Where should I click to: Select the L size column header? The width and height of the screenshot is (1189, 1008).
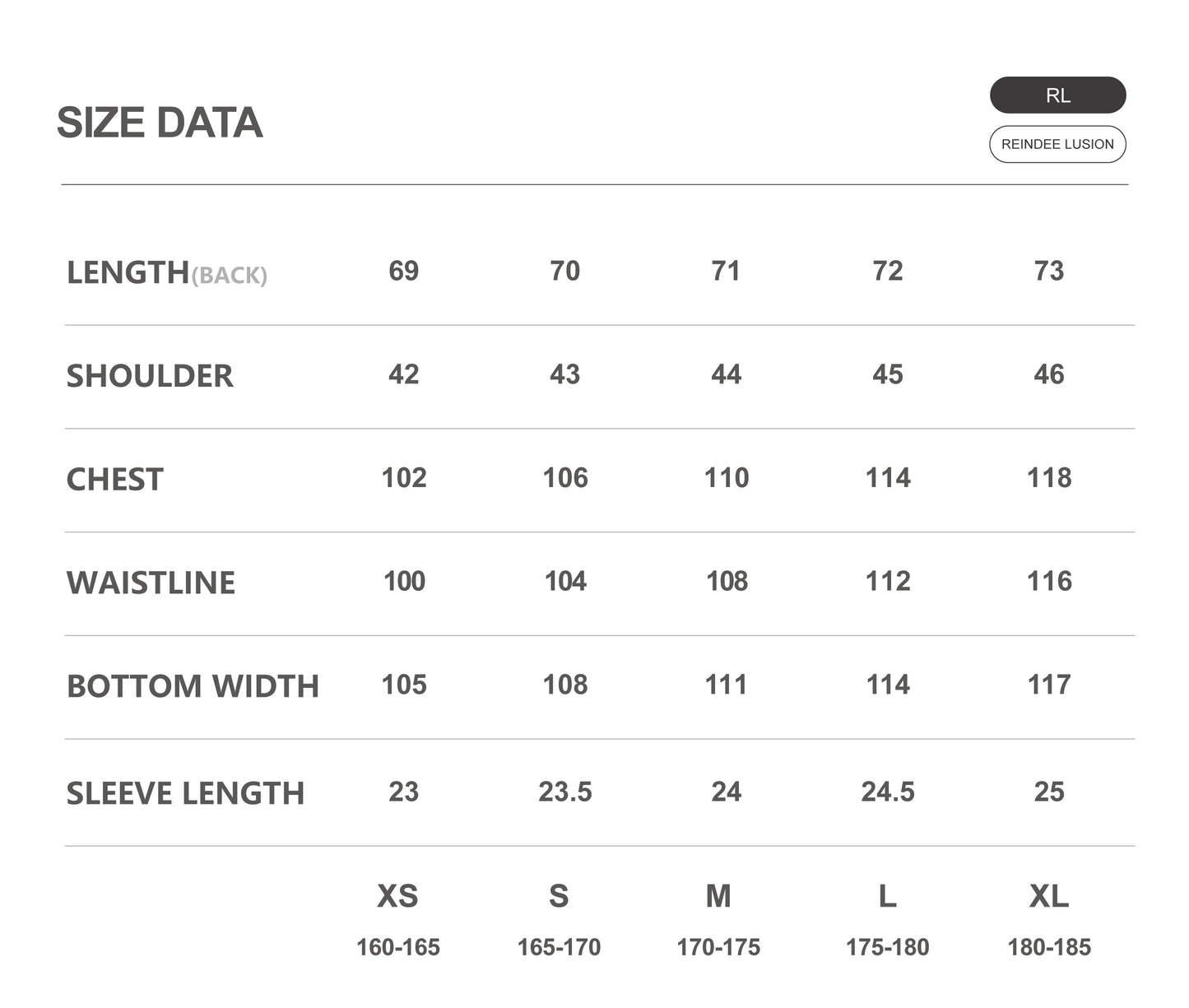[x=887, y=896]
